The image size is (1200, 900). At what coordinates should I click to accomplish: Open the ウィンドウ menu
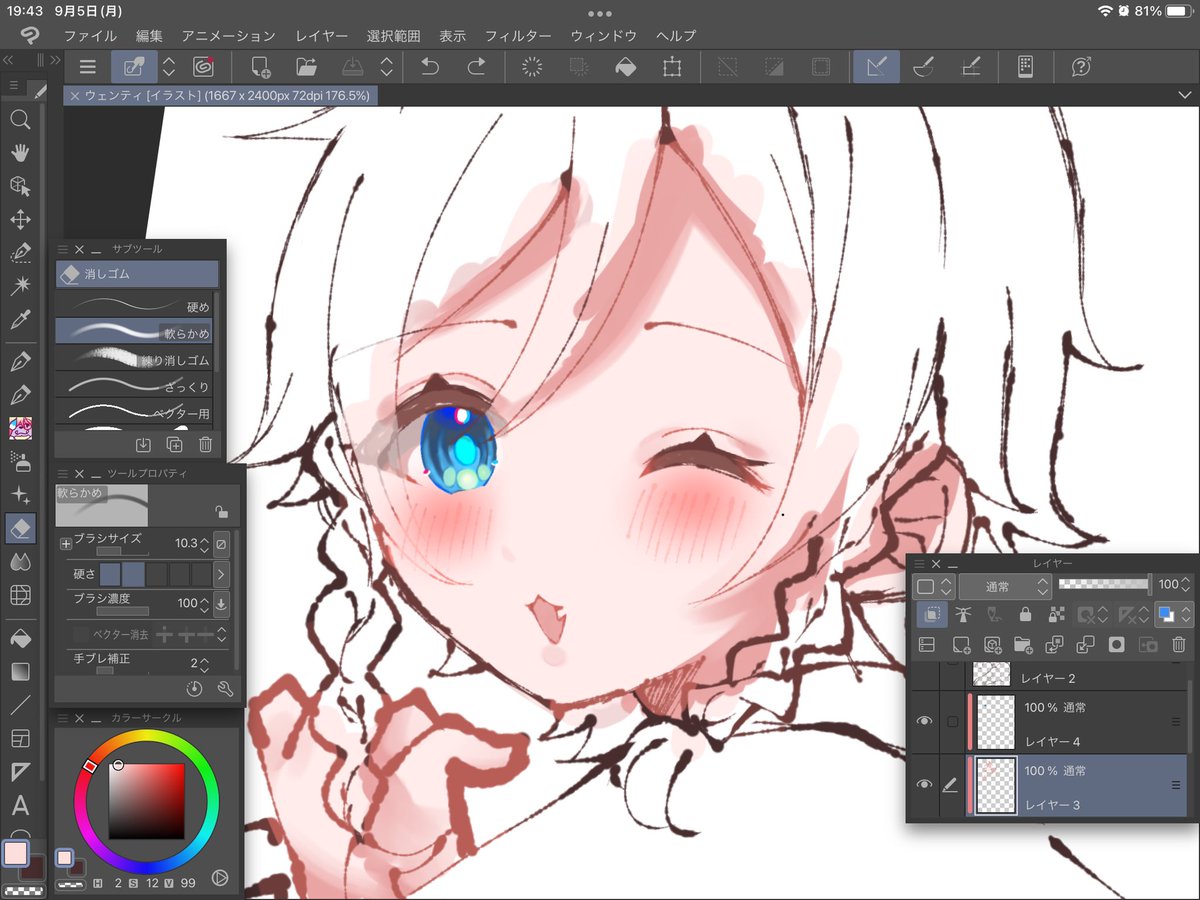point(603,36)
